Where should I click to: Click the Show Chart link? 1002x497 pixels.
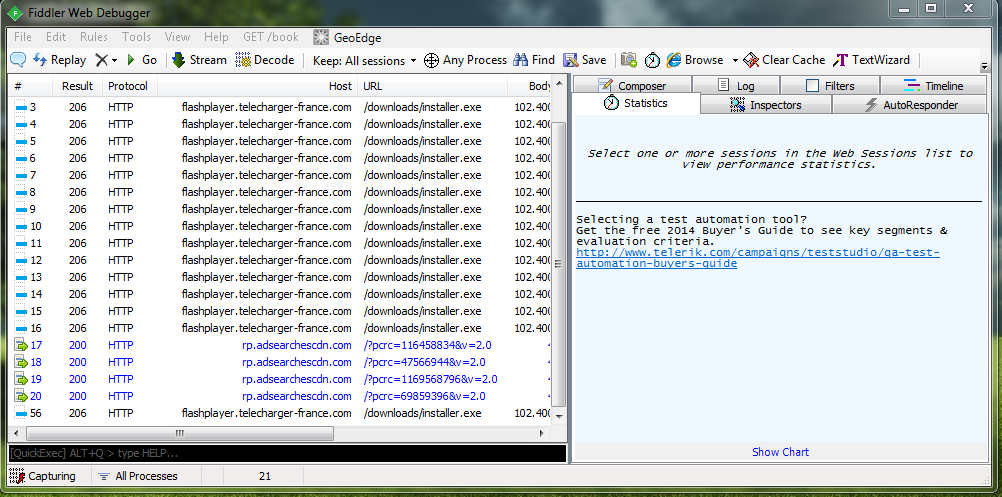780,452
